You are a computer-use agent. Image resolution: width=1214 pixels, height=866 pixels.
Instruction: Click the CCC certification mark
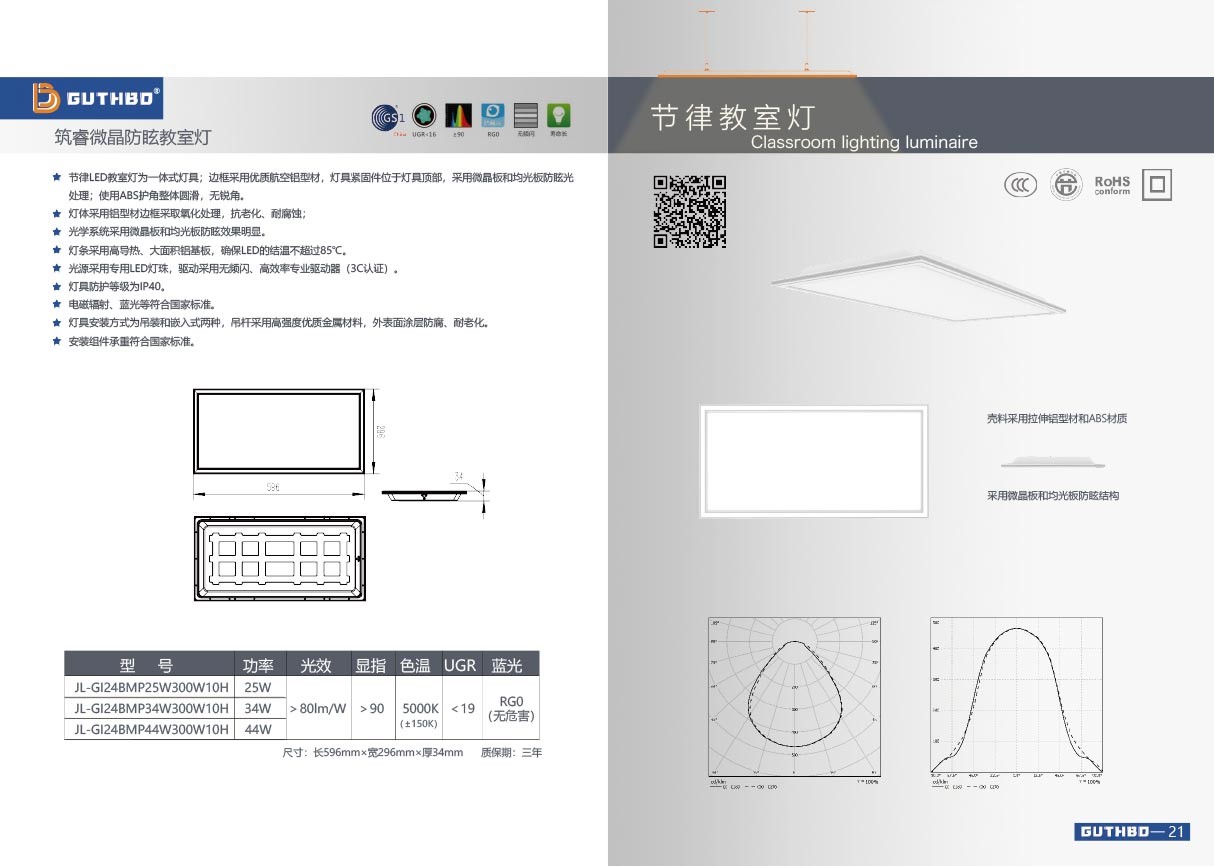tap(1020, 185)
